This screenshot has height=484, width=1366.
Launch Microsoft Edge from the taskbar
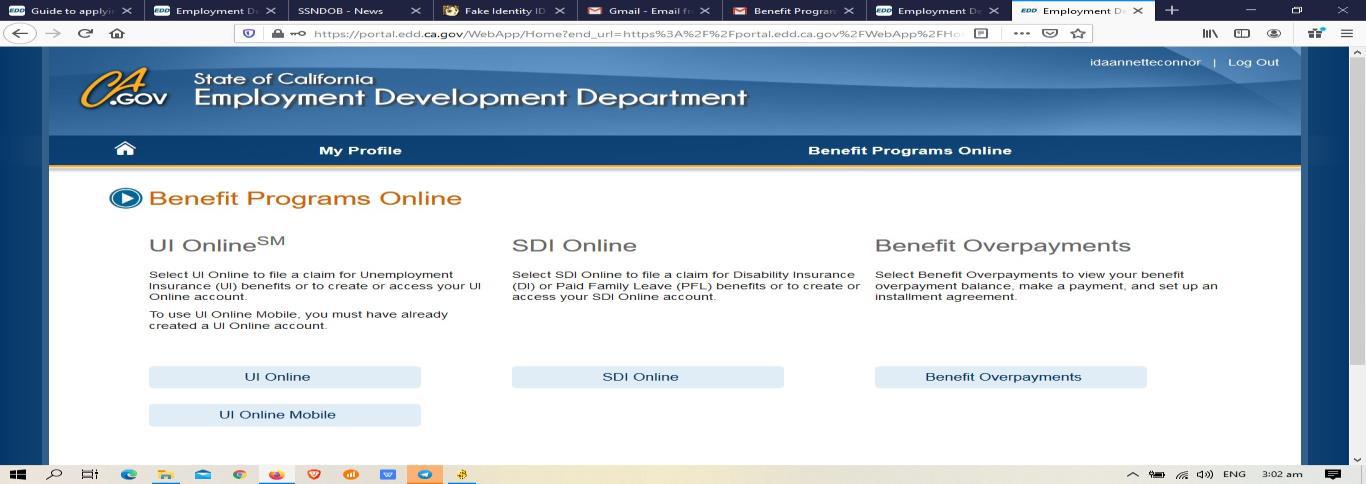[x=128, y=475]
